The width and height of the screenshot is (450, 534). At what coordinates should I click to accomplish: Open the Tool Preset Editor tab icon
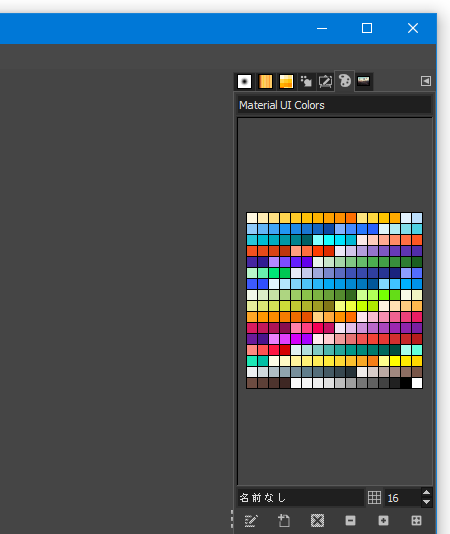click(325, 81)
